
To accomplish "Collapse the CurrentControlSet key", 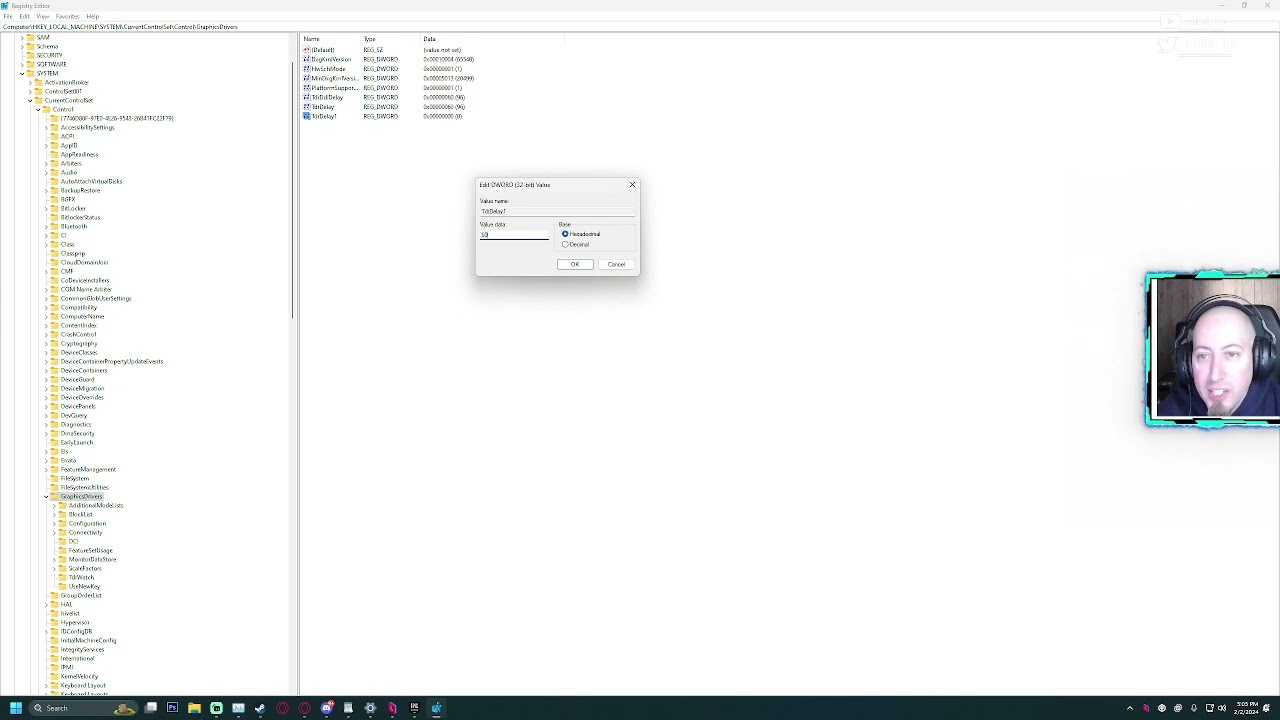I will tap(30, 100).
